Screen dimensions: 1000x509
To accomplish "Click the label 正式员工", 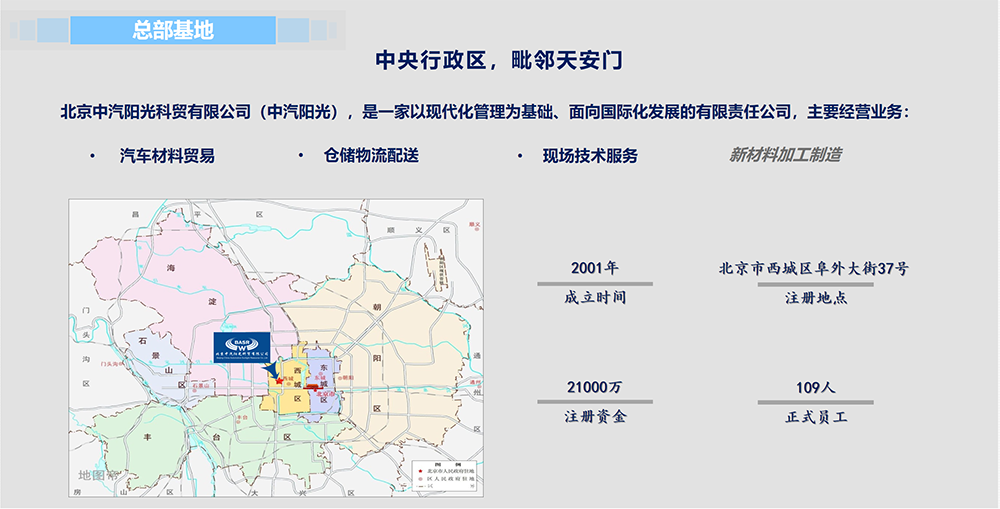I will pos(816,417).
